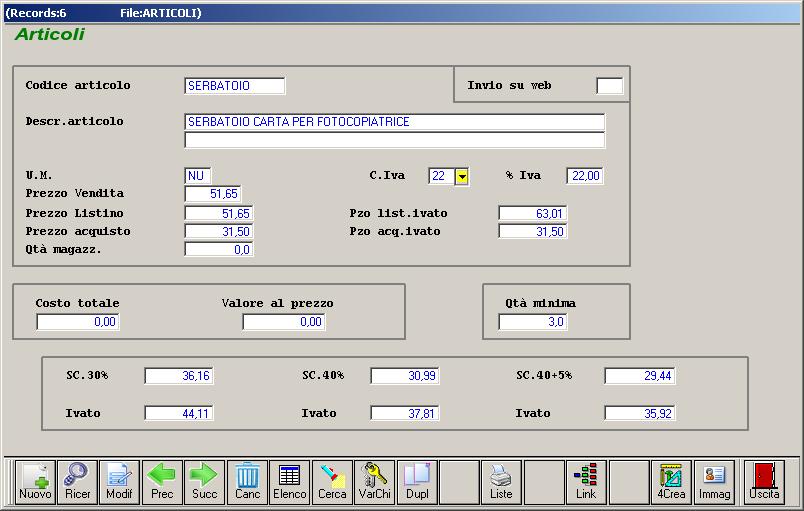Click the Valore al prezzo field

(x=284, y=322)
